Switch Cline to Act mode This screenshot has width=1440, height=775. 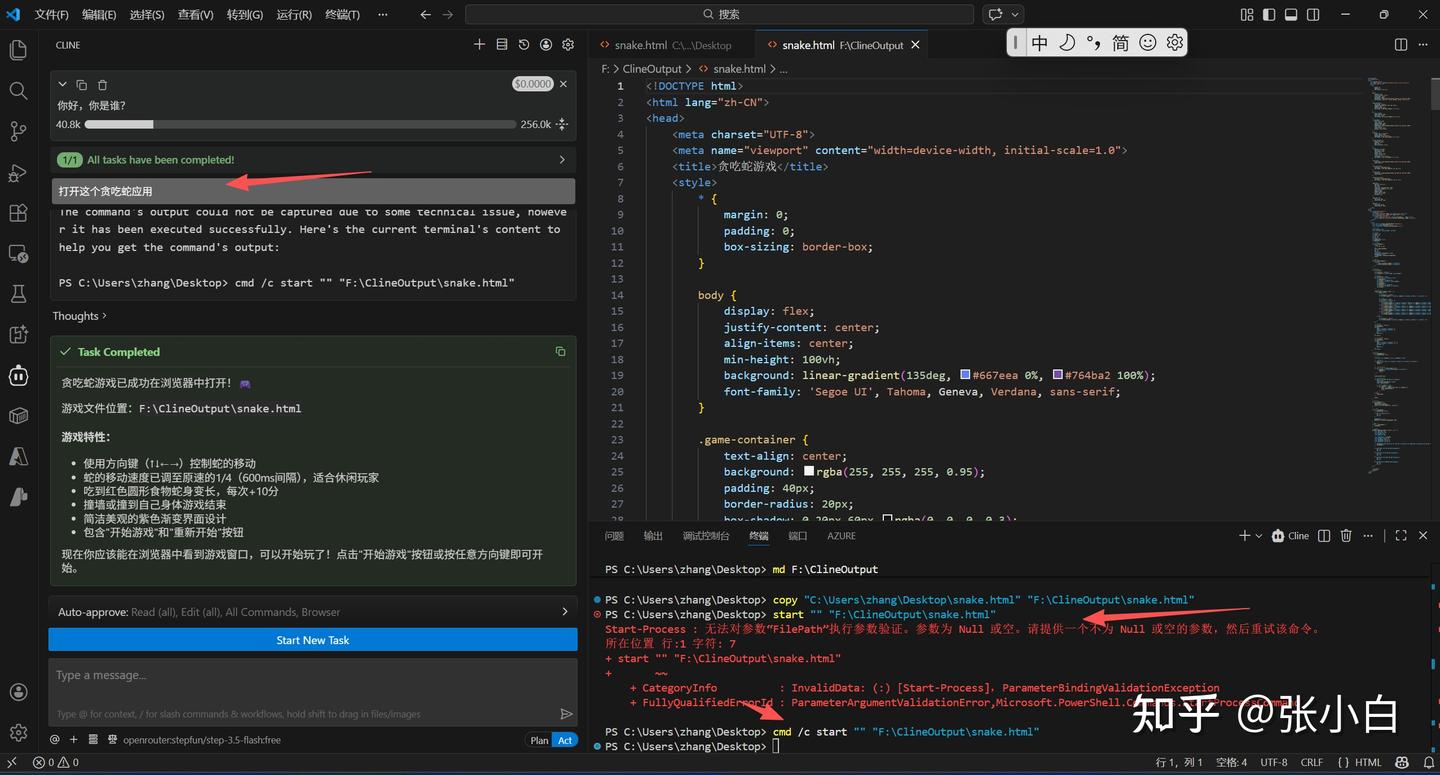[x=565, y=740]
